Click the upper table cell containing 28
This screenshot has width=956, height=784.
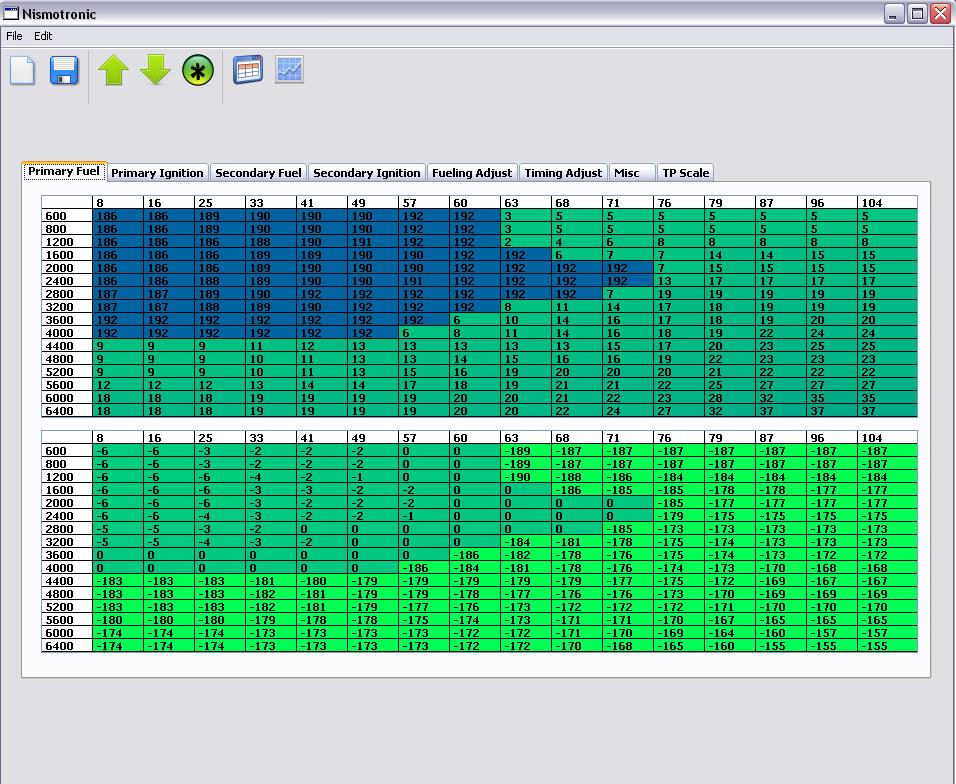point(730,398)
